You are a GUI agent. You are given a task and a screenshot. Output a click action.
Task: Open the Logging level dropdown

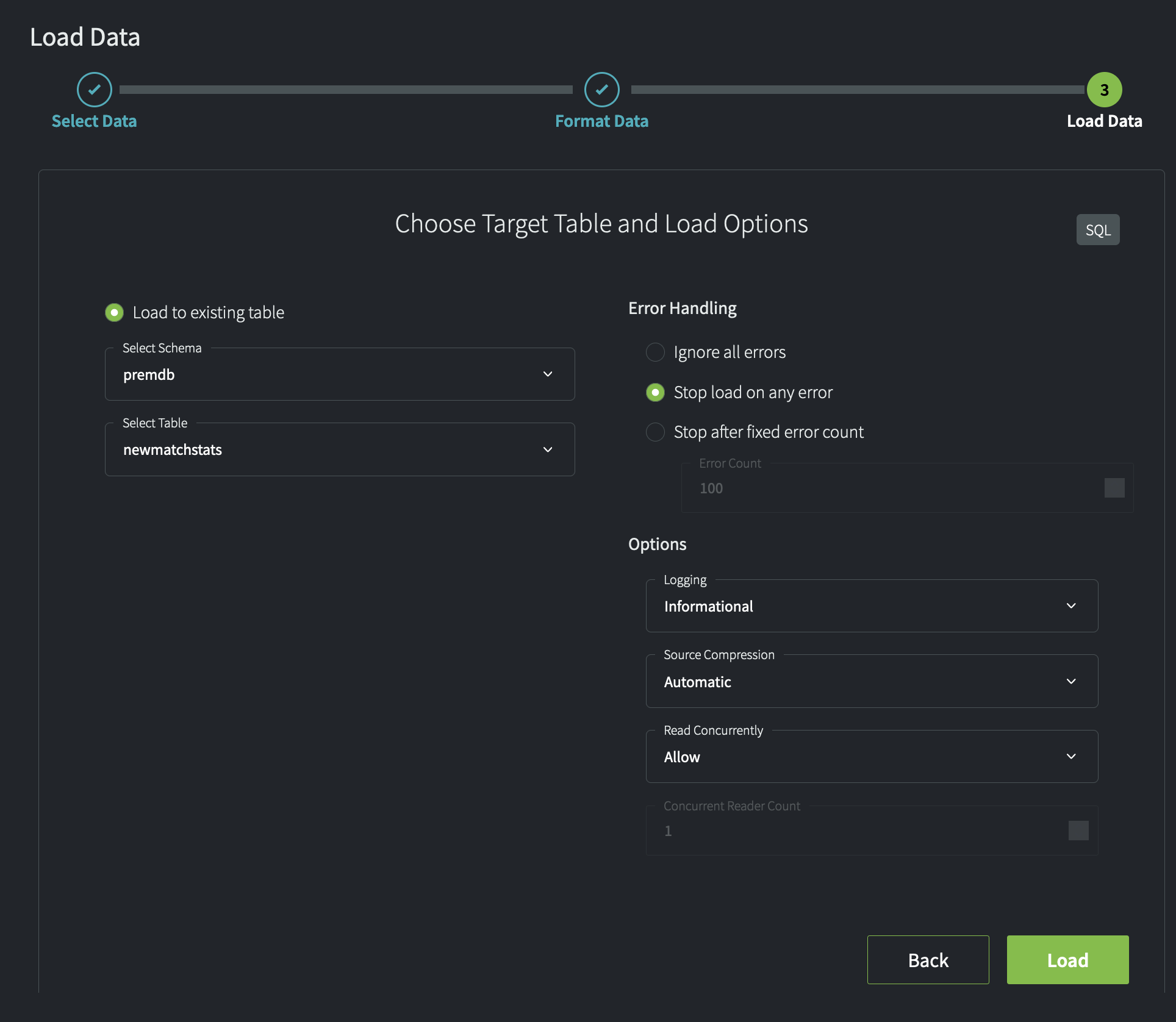[x=872, y=606]
